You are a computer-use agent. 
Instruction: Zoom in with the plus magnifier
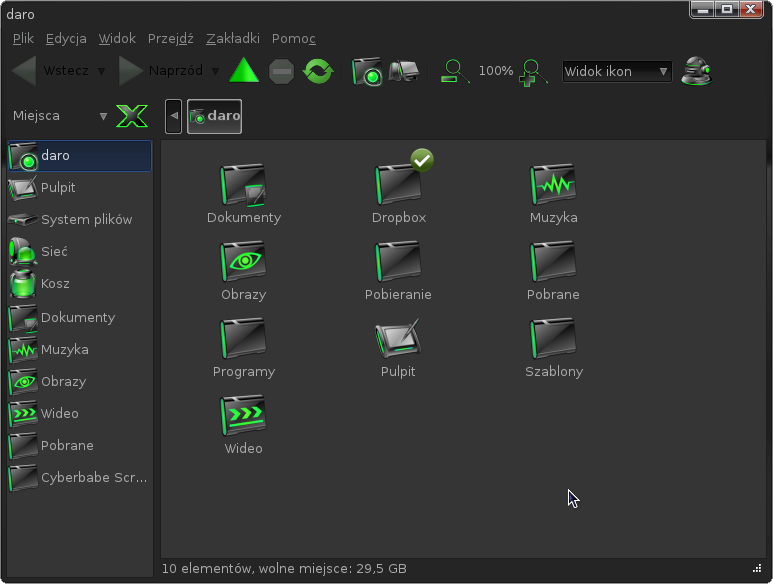532,72
